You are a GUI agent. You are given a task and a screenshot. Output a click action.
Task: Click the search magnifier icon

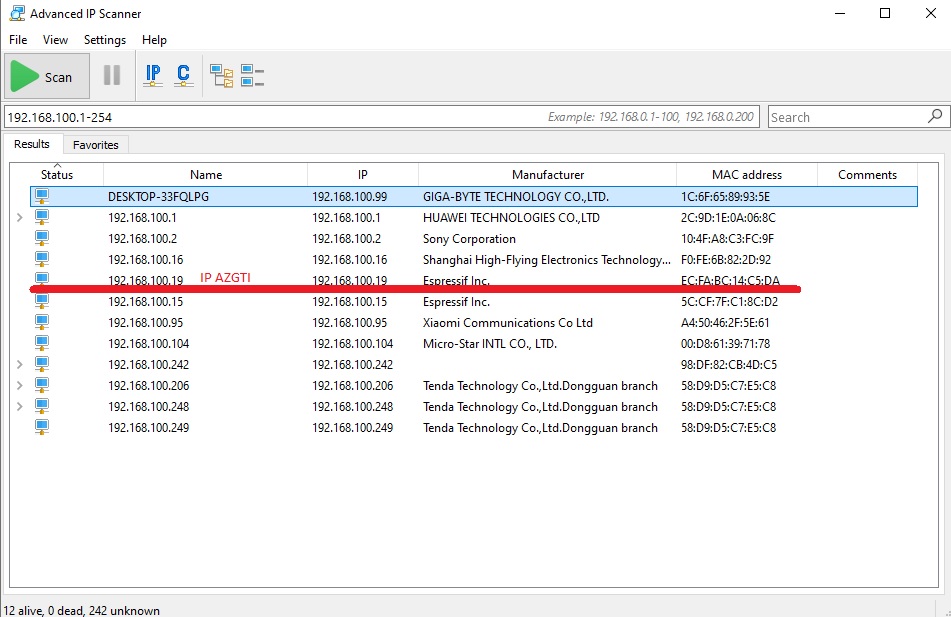(935, 116)
